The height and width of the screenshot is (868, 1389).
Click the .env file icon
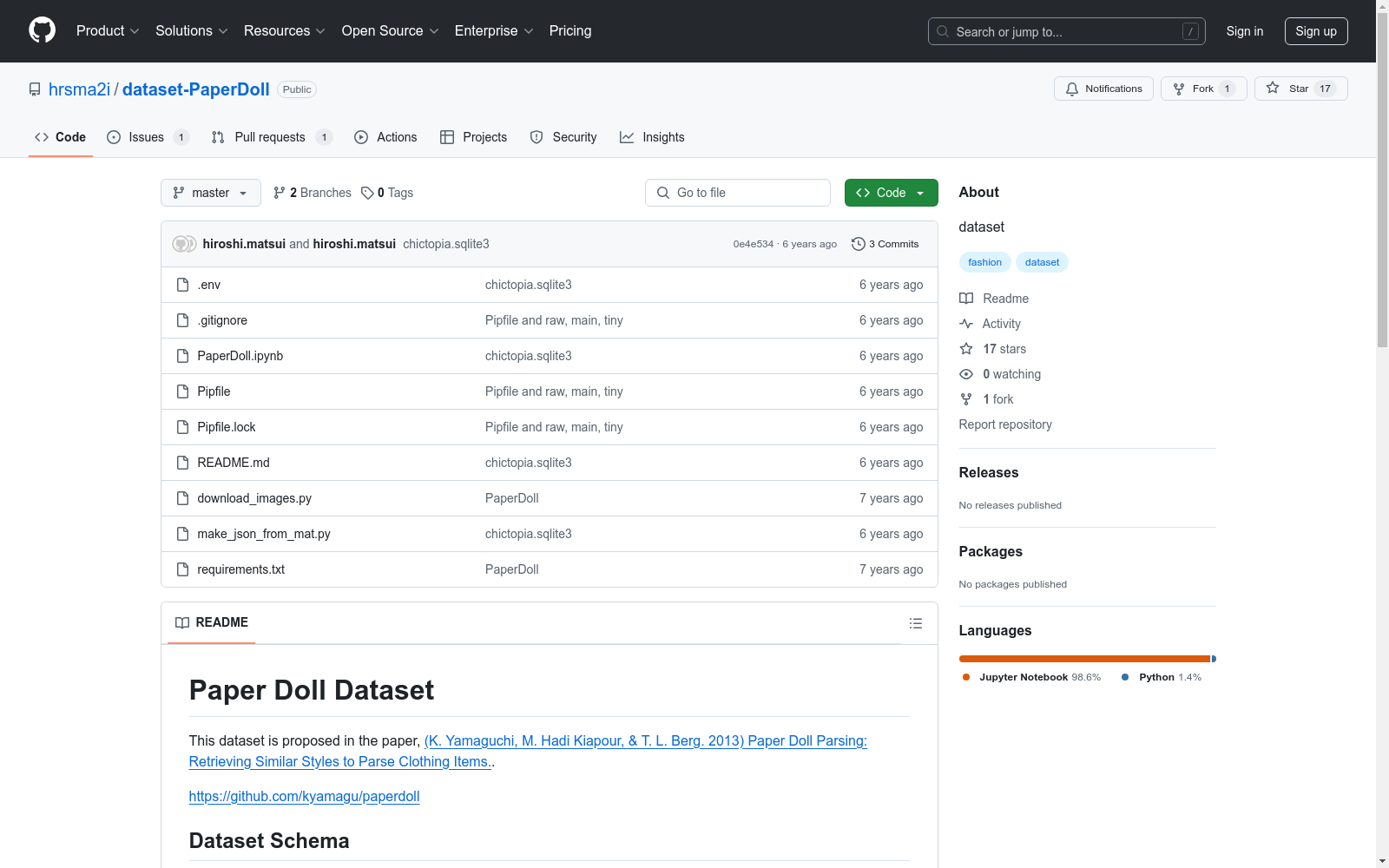[182, 285]
